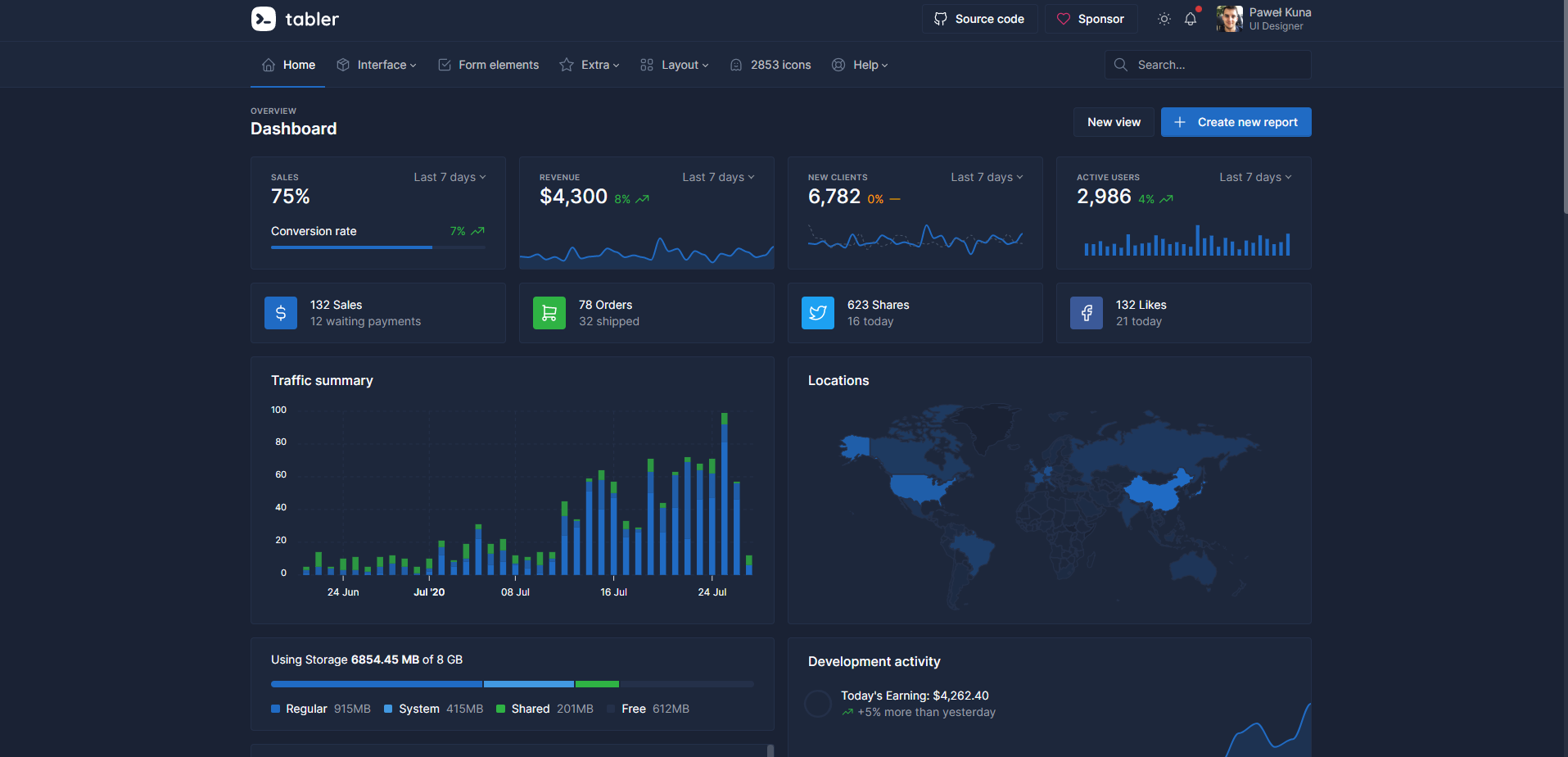Click the ghost icon beside 2853 icons

(x=736, y=65)
